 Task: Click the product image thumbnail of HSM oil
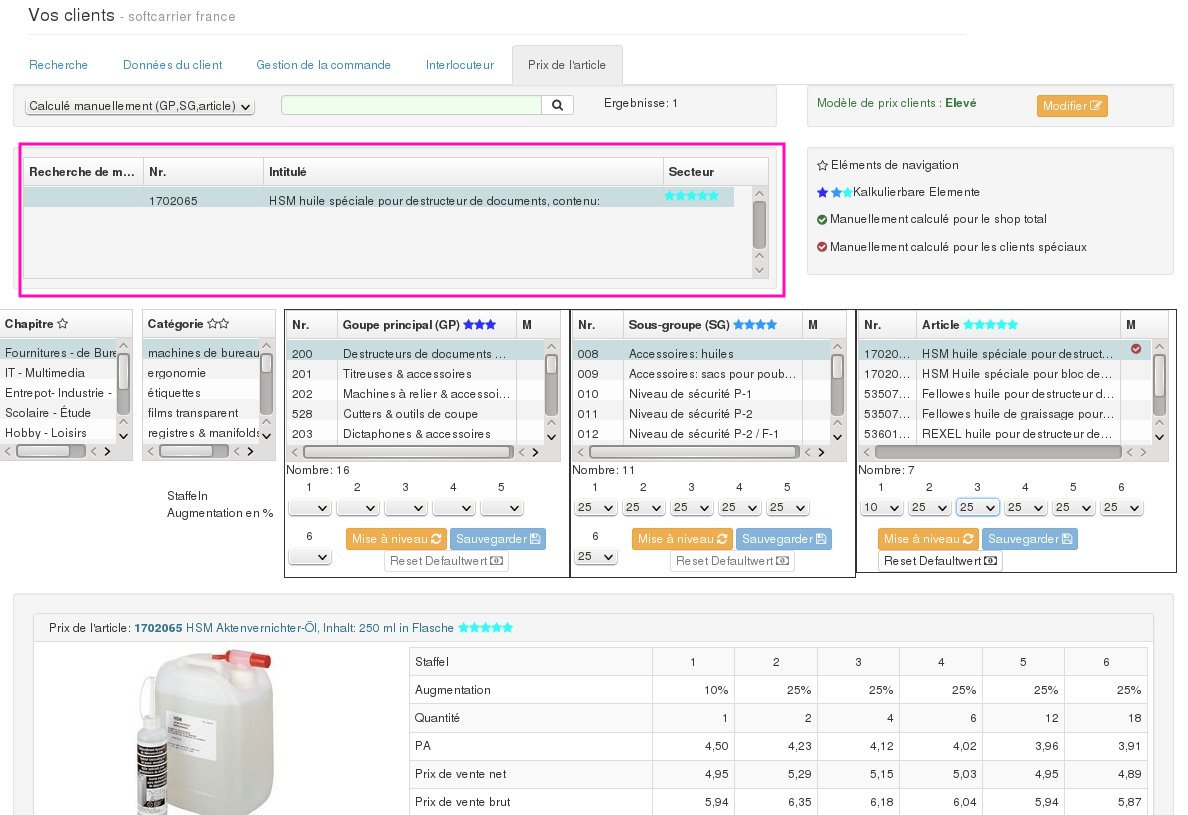205,731
